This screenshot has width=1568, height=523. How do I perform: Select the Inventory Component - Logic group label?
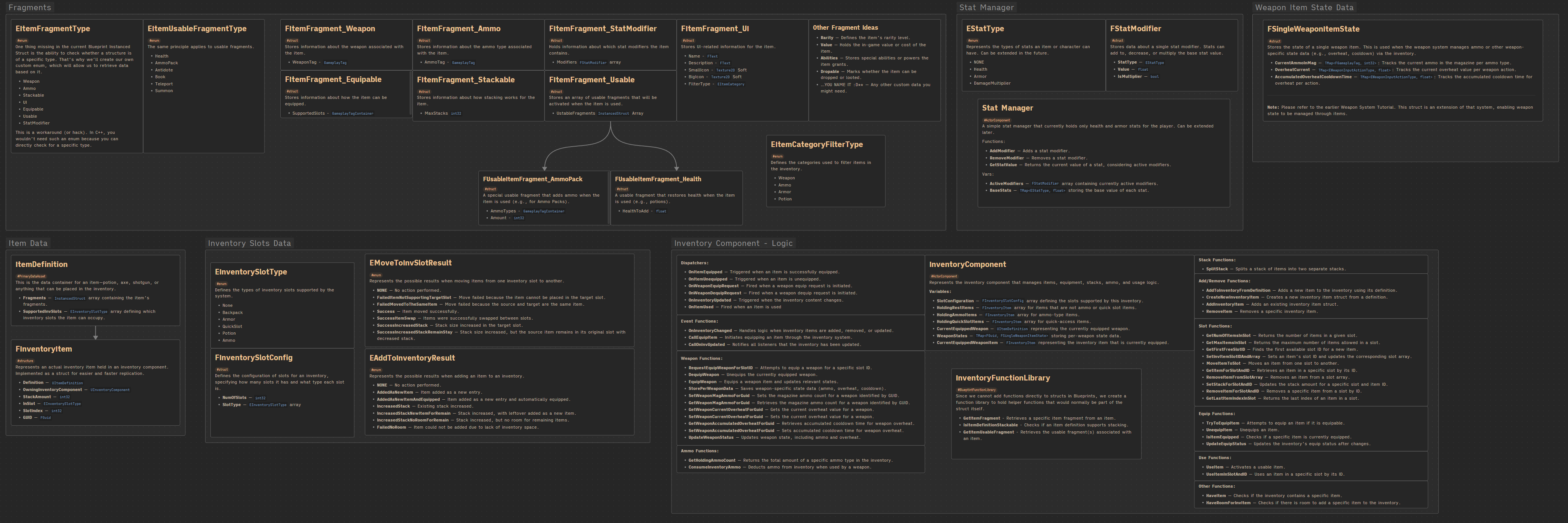[733, 243]
